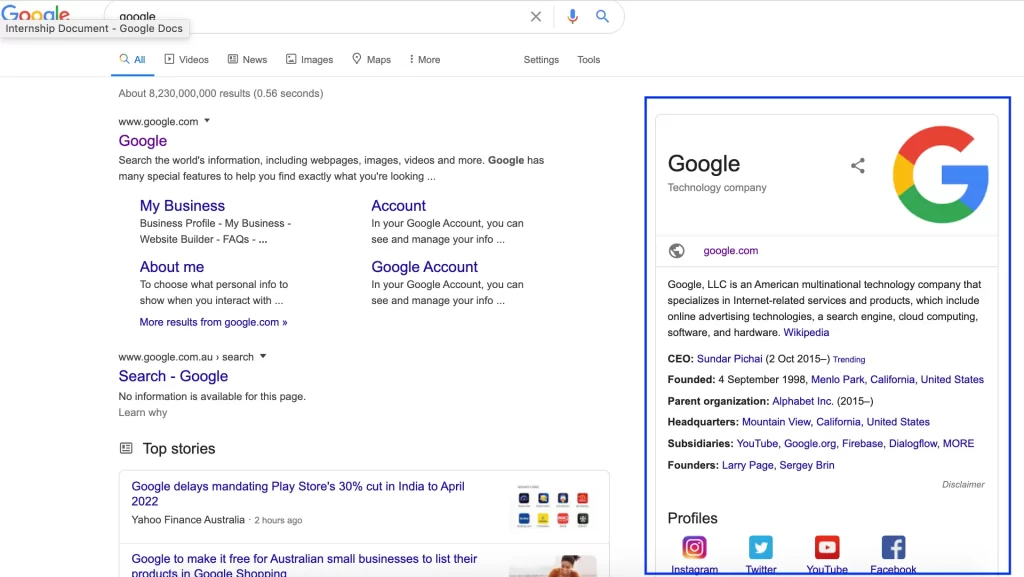
Task: Click the Disclaimer link
Action: coord(963,484)
